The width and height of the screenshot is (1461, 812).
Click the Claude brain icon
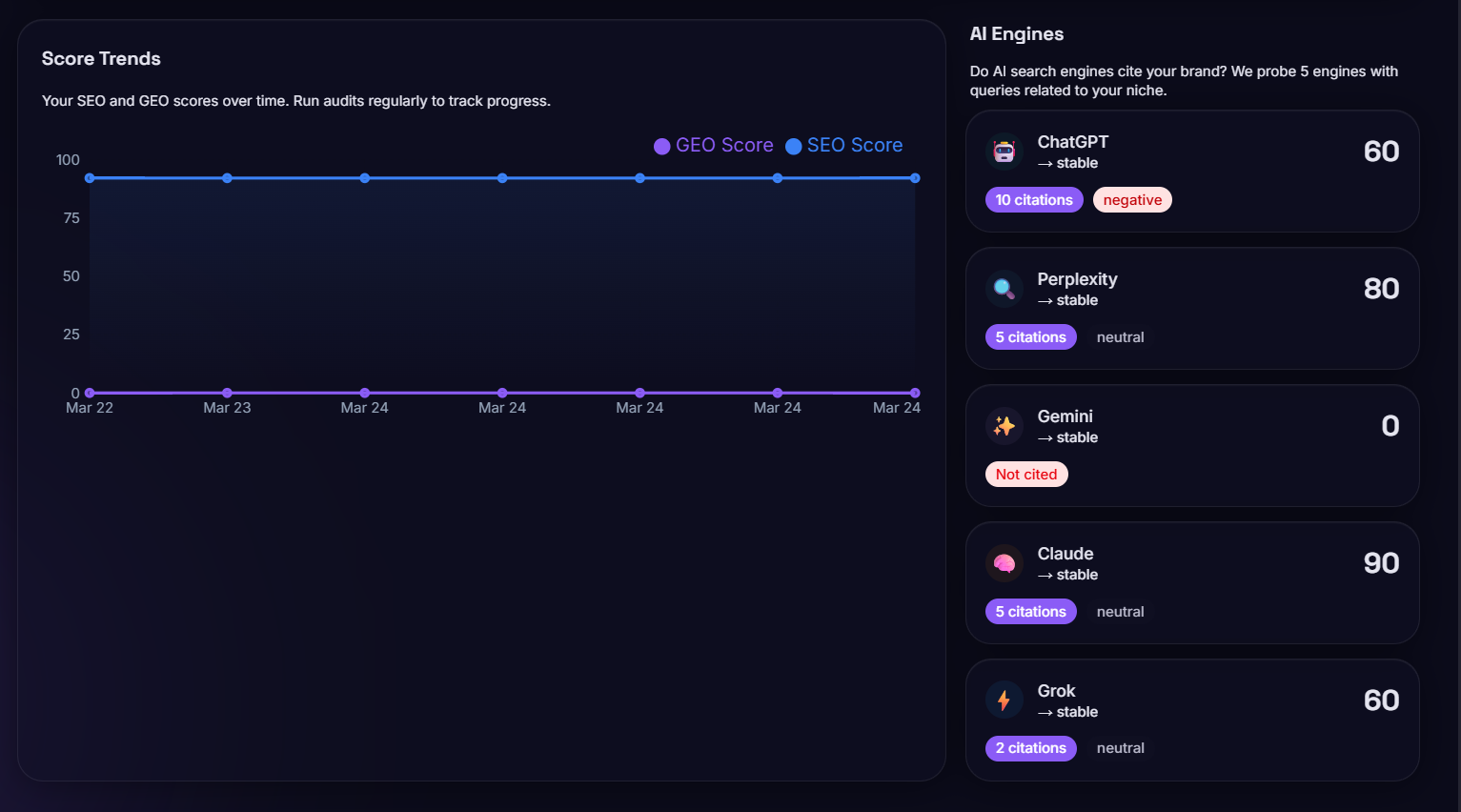(1004, 562)
